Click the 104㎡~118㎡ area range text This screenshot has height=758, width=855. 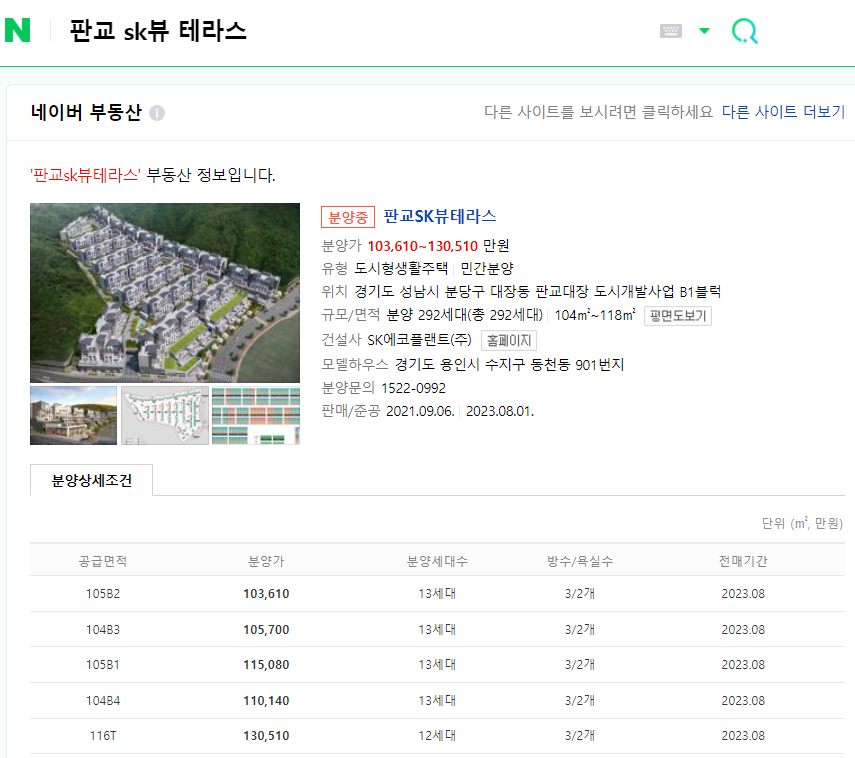(595, 315)
